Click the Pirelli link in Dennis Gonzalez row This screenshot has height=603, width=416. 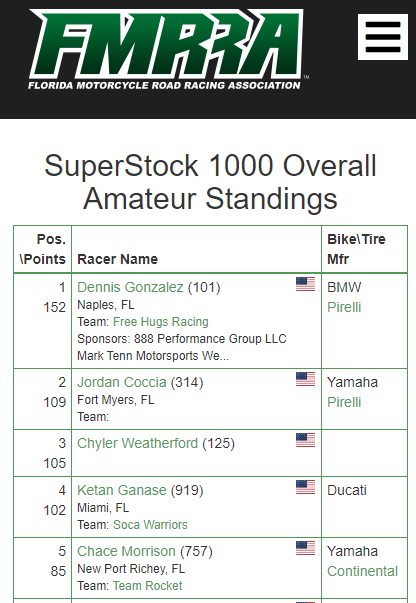[x=344, y=307]
